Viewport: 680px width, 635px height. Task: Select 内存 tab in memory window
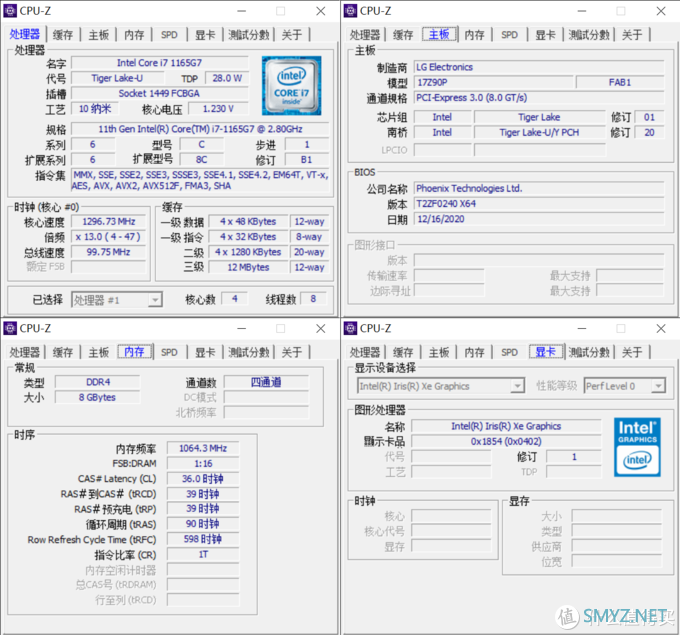click(x=134, y=352)
